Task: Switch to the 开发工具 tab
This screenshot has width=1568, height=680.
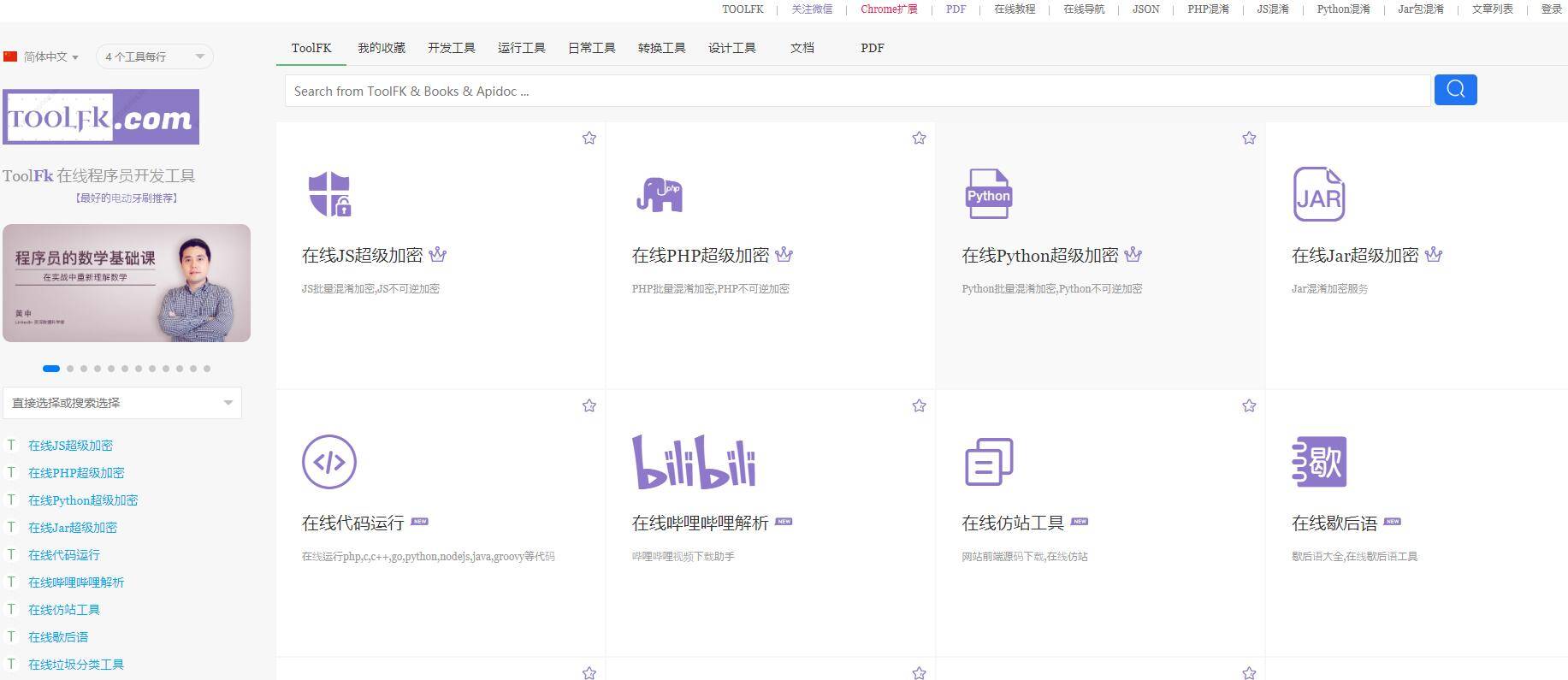Action: point(451,48)
